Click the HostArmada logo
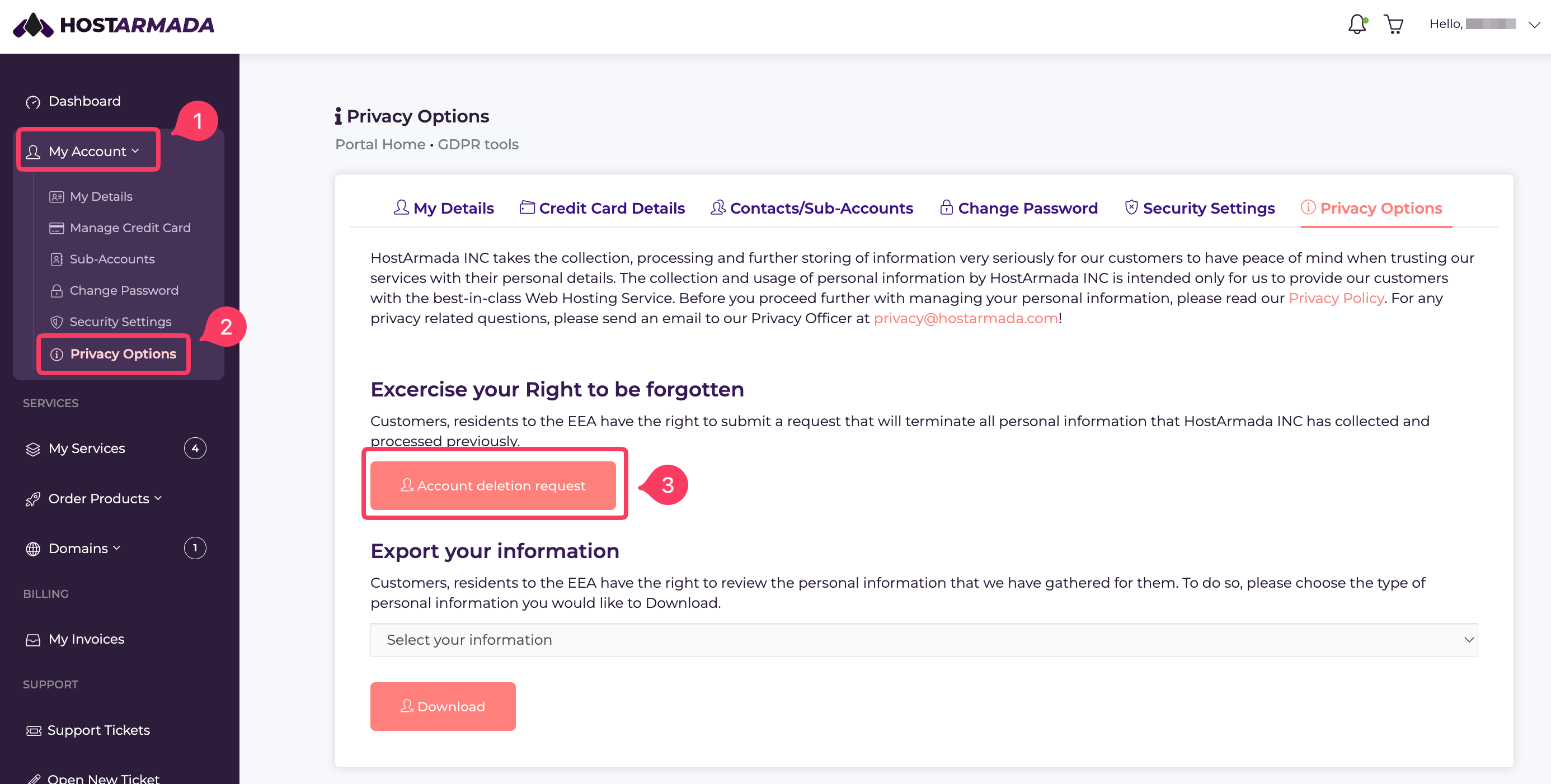 [x=113, y=25]
